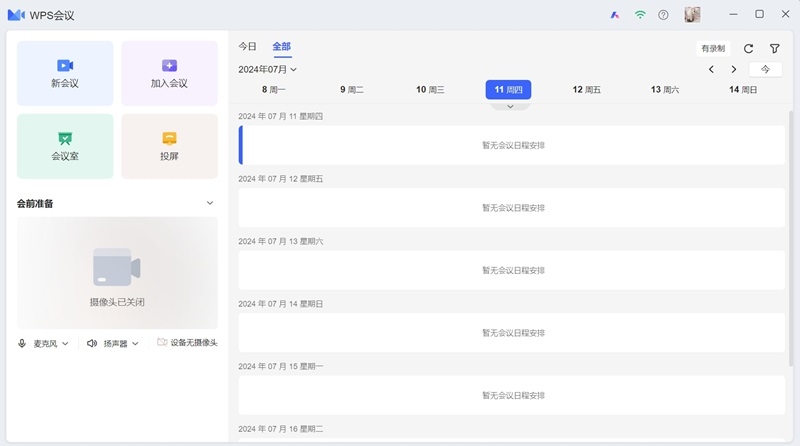This screenshot has width=800, height=446.
Task: Start a new meeting (新会议)
Action: (65, 73)
